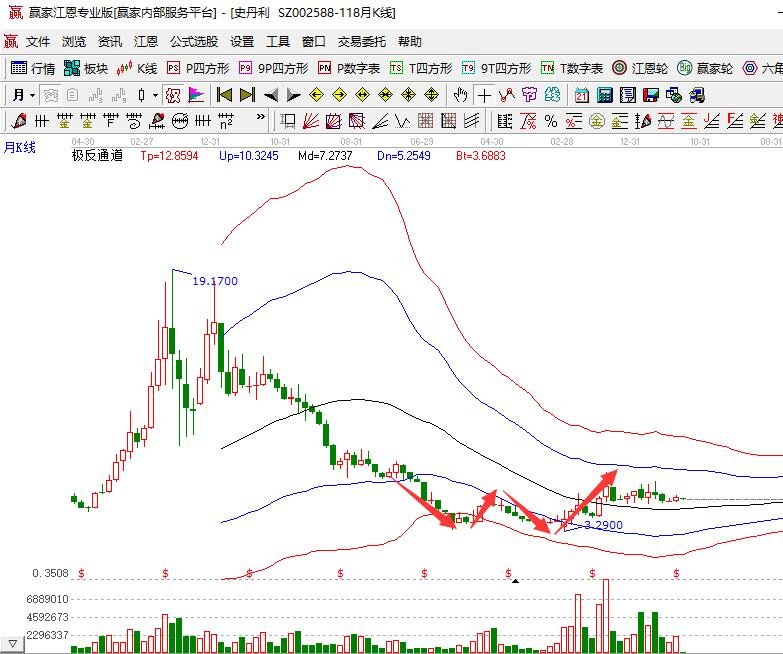
Task: Click the floppy disk save icon
Action: click(x=651, y=95)
